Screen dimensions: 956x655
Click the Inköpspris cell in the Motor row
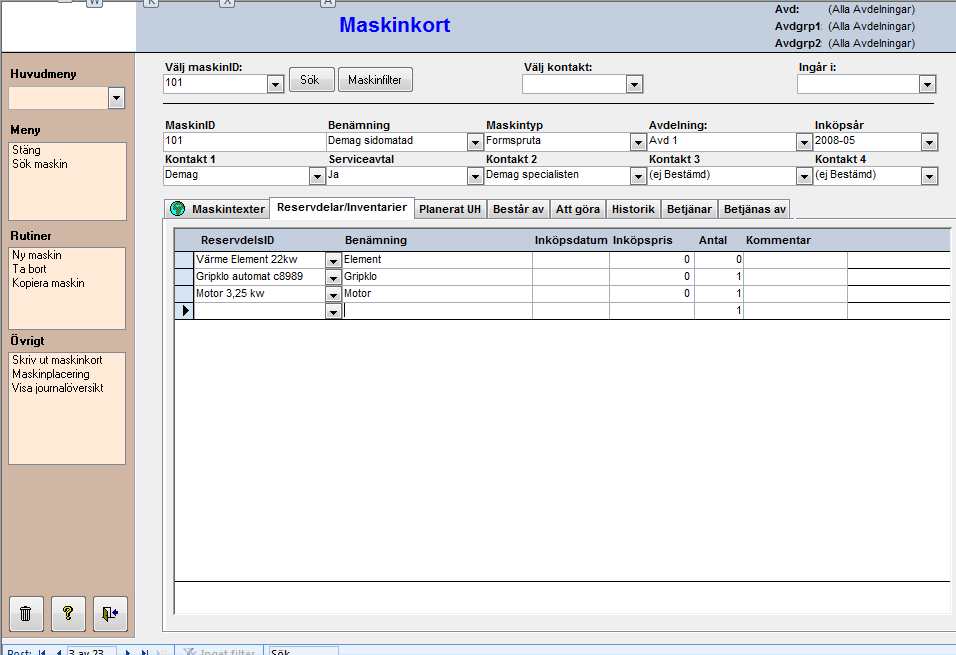click(651, 294)
